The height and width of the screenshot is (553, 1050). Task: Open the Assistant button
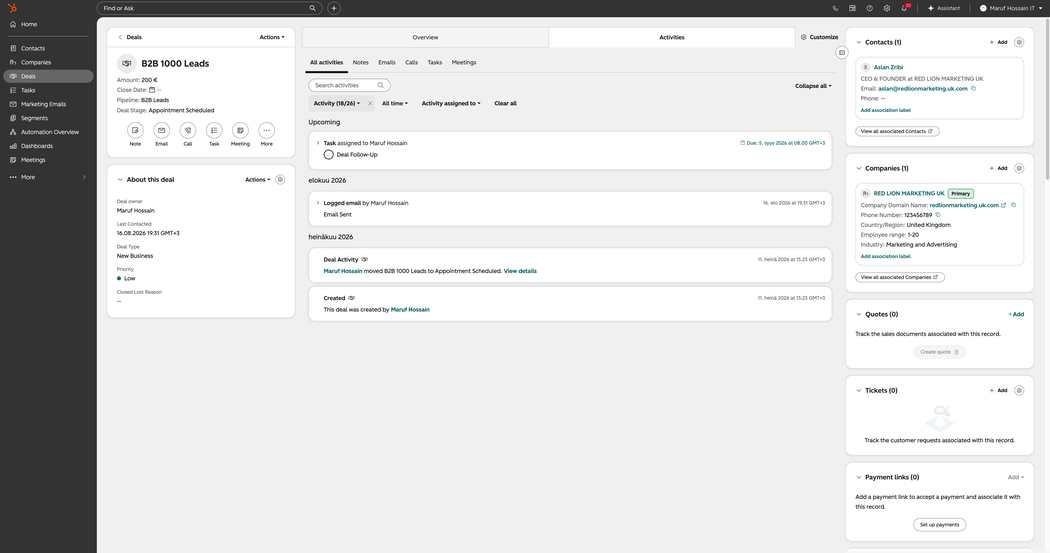944,8
